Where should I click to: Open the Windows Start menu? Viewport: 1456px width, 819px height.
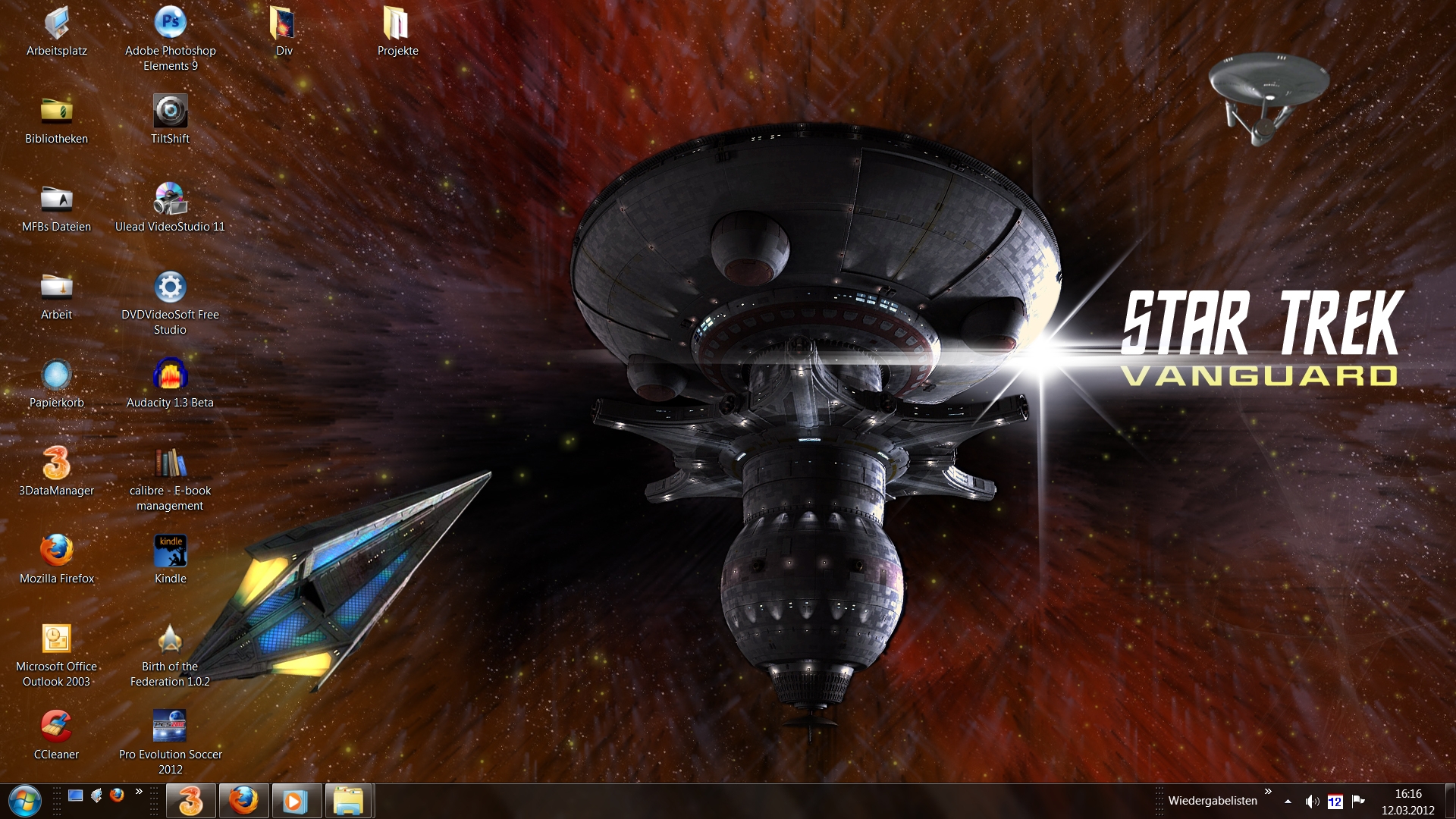point(24,801)
